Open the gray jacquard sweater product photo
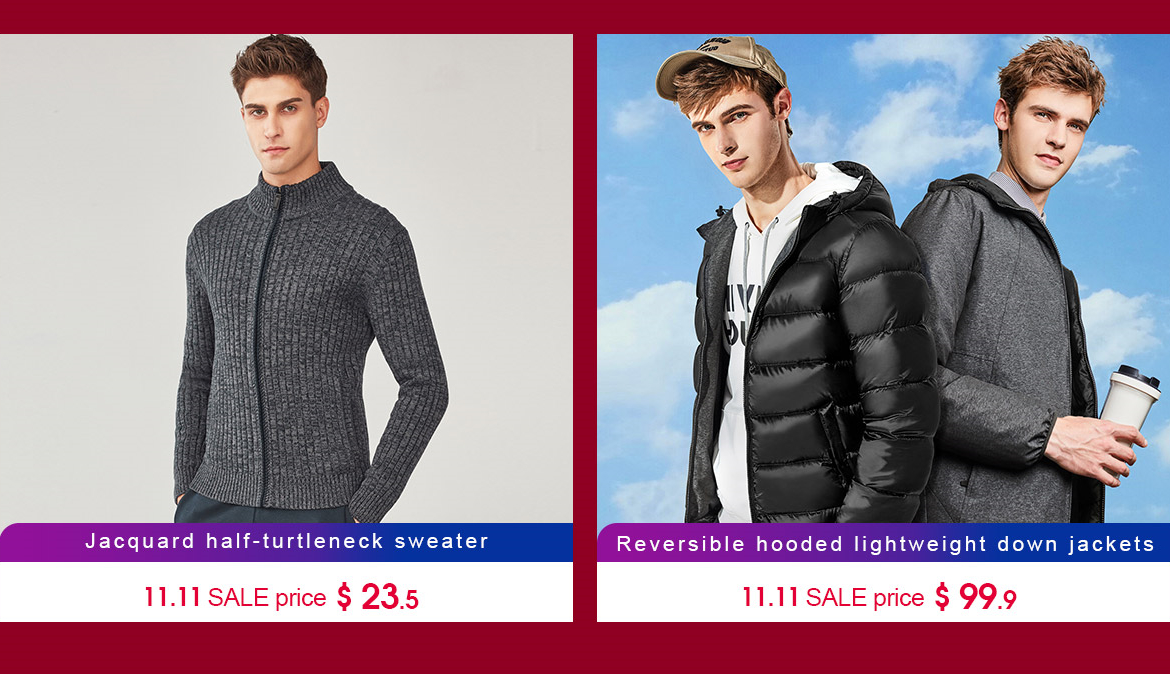Viewport: 1170px width, 674px height. [x=287, y=278]
